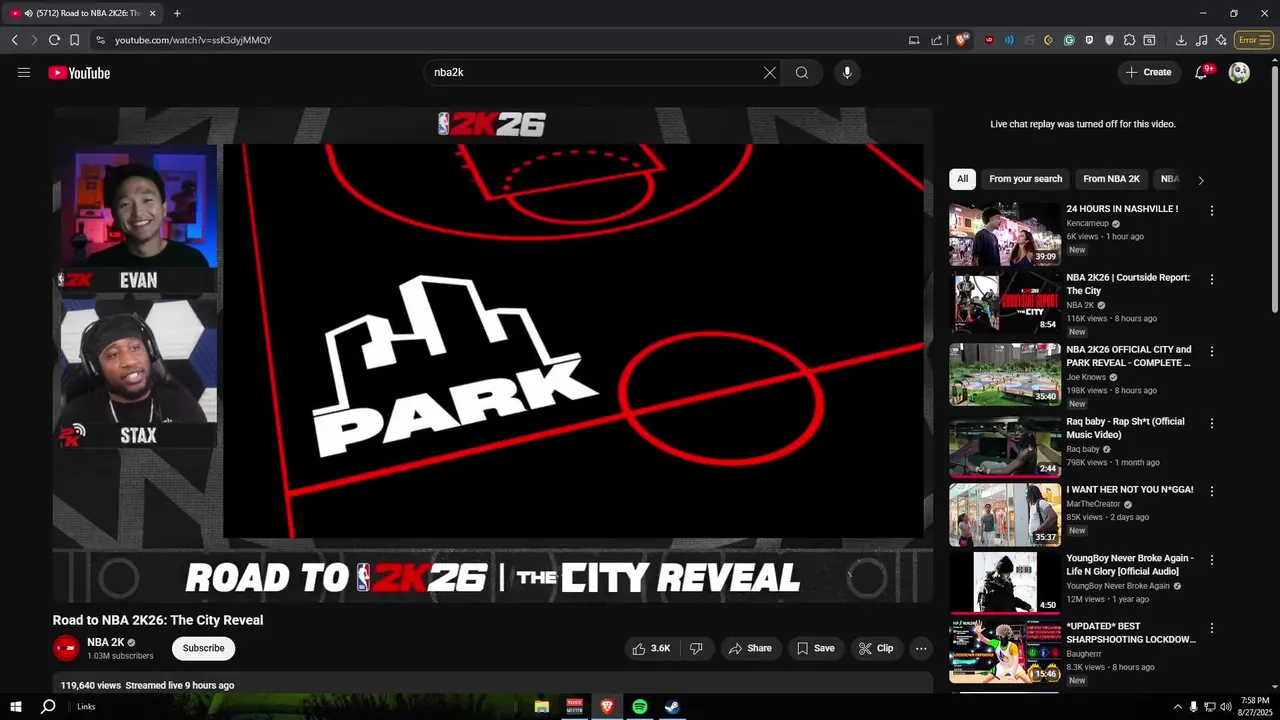Viewport: 1280px width, 720px height.
Task: Open the Grammarly extension icon
Action: pos(1069,40)
